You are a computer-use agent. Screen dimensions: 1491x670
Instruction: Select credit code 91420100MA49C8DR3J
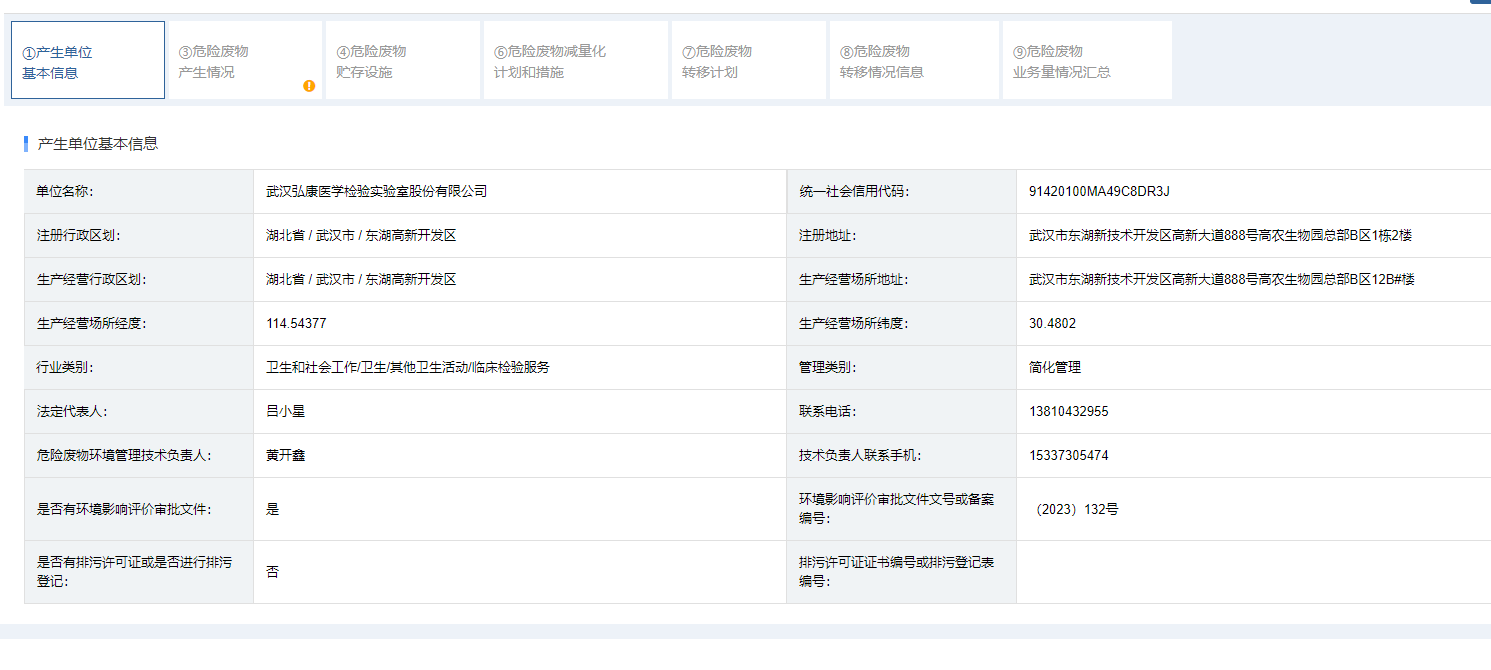point(1099,191)
